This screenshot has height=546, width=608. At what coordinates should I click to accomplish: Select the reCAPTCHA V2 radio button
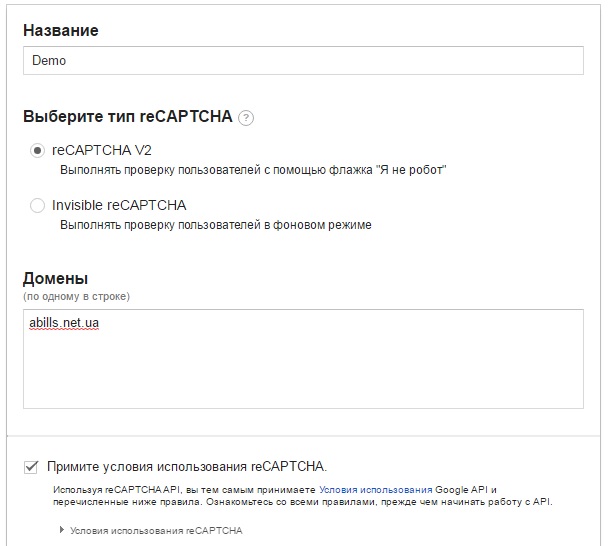(x=37, y=150)
